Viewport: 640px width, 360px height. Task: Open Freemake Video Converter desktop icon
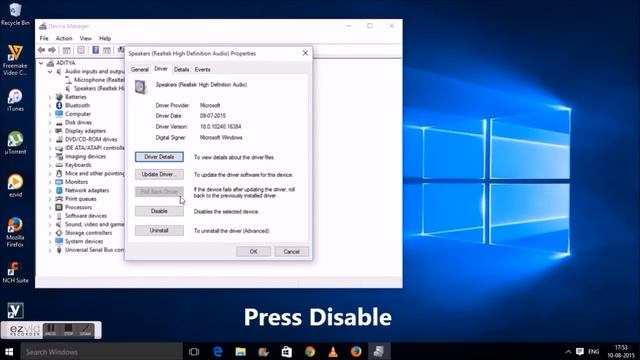pyautogui.click(x=15, y=60)
